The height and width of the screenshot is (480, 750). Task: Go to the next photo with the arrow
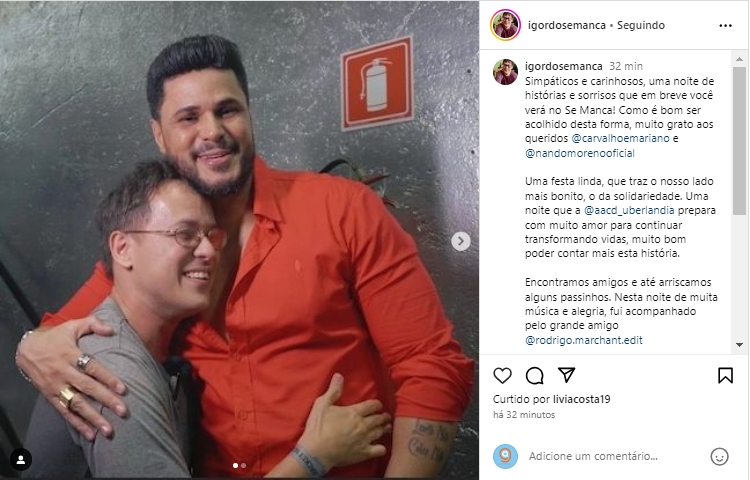click(x=461, y=241)
